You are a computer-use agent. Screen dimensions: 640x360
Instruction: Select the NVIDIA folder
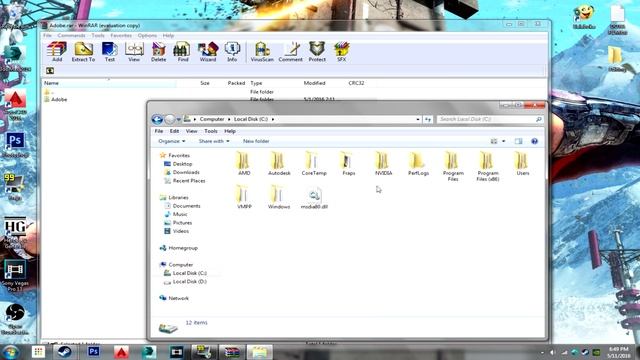point(383,164)
